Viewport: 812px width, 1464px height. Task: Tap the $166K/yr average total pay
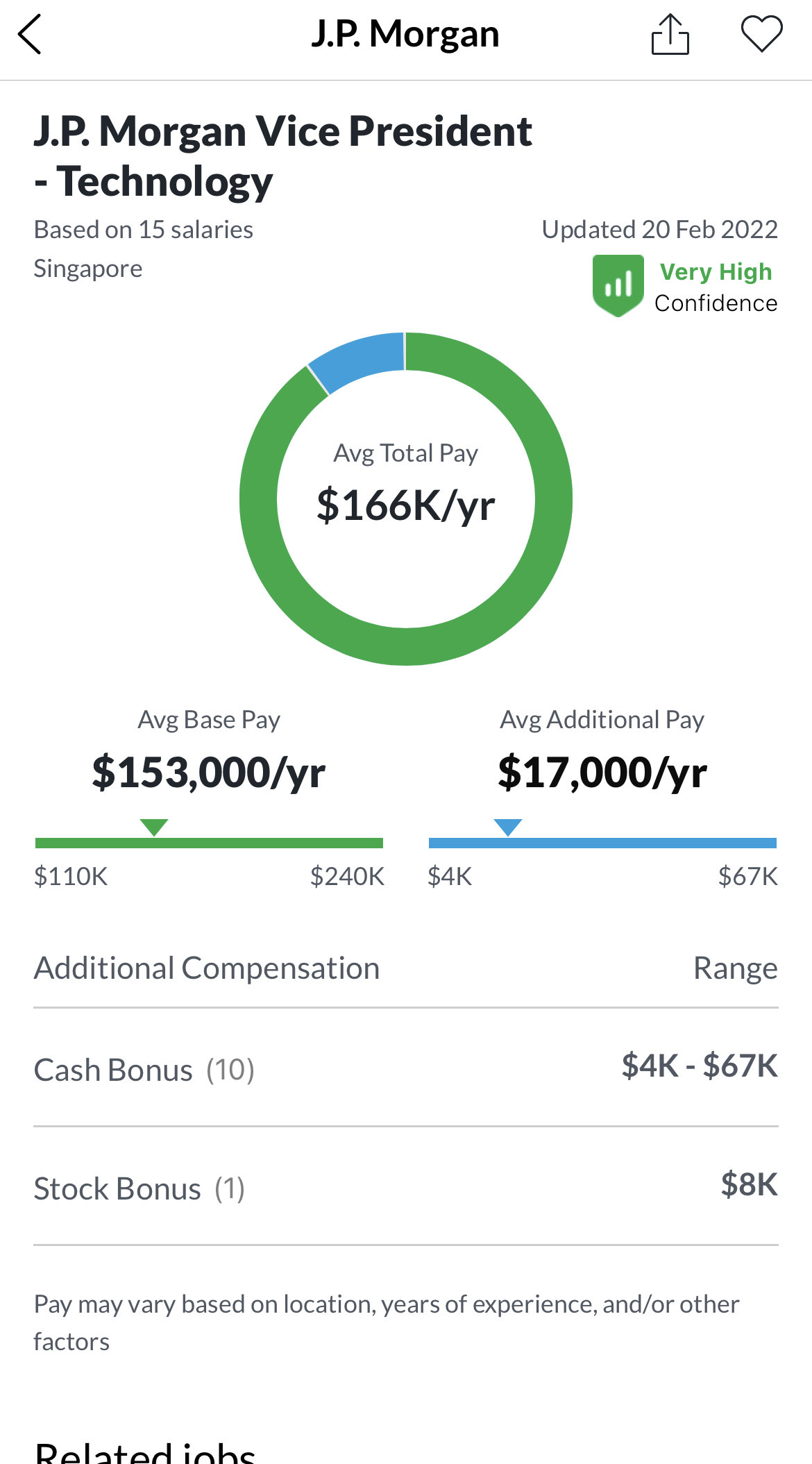[x=406, y=505]
